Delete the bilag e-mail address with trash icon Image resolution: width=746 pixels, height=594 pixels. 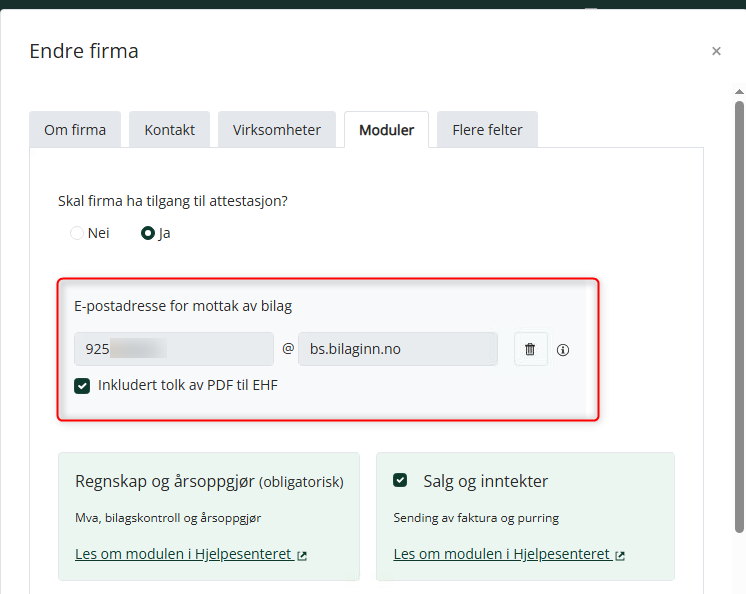pos(530,350)
